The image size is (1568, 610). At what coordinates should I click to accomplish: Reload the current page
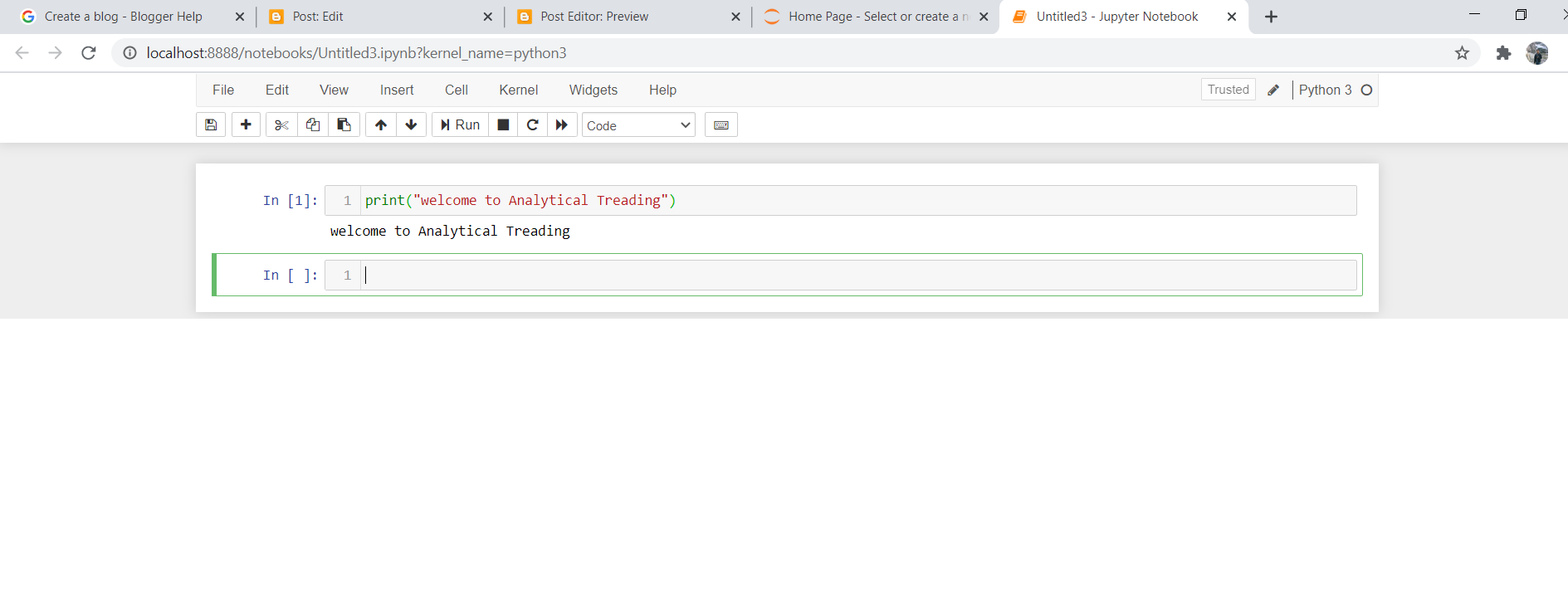tap(89, 53)
